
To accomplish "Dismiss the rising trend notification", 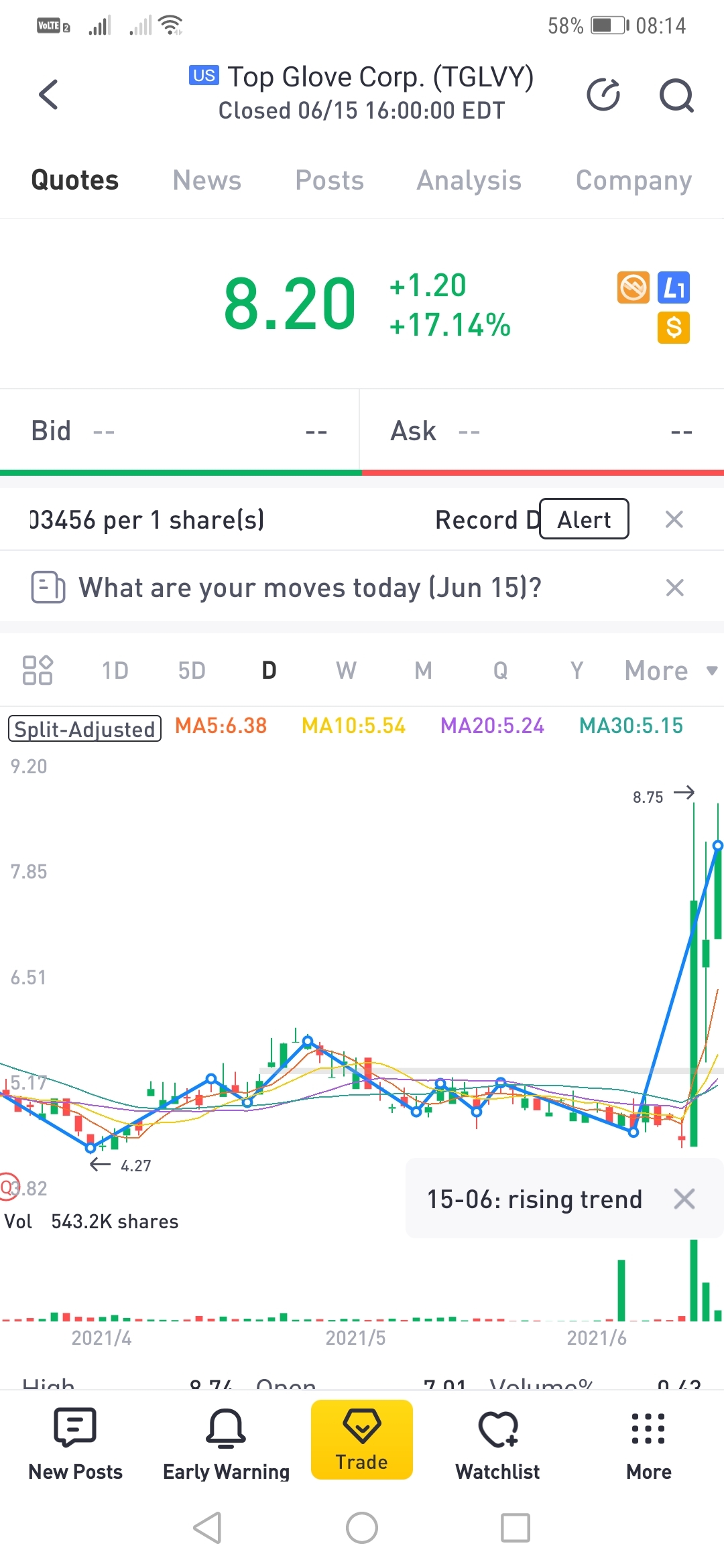I will coord(684,1199).
